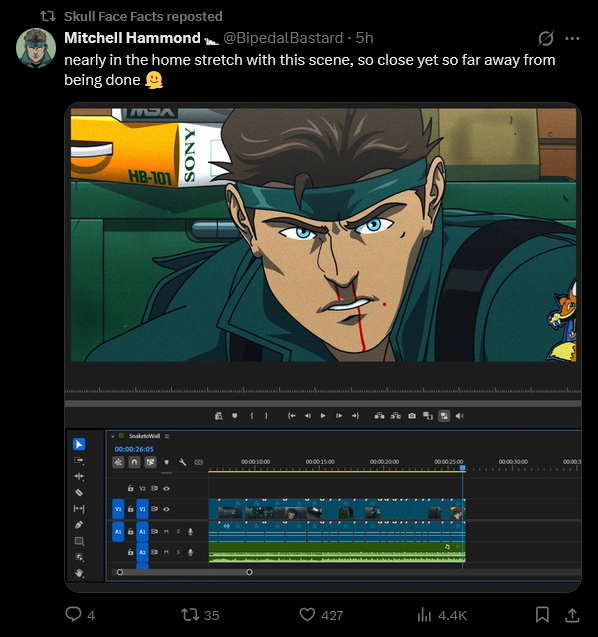Open the @BipedalBastard handle link
This screenshot has height=637, width=598.
tap(283, 38)
